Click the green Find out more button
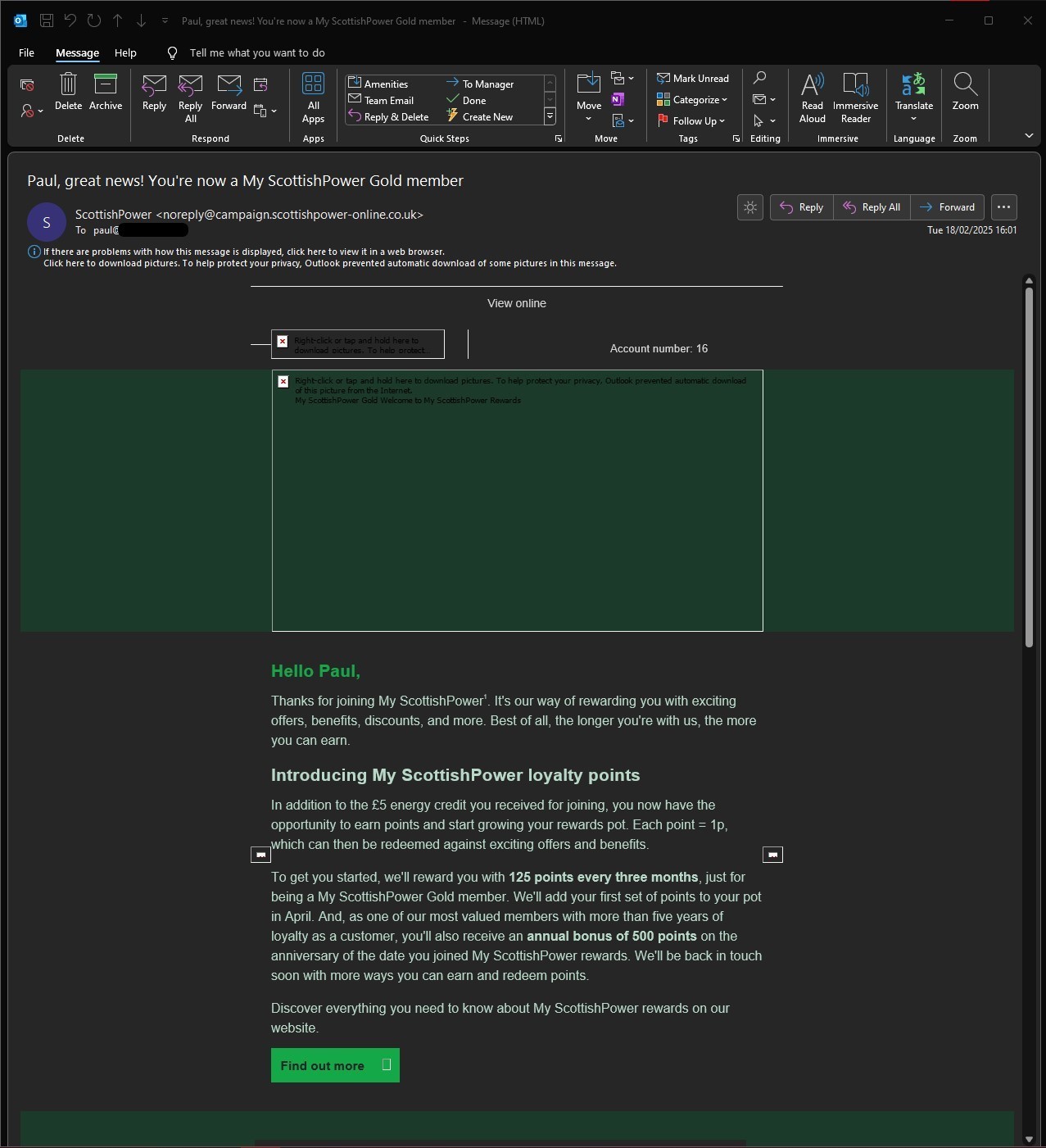 click(335, 1065)
